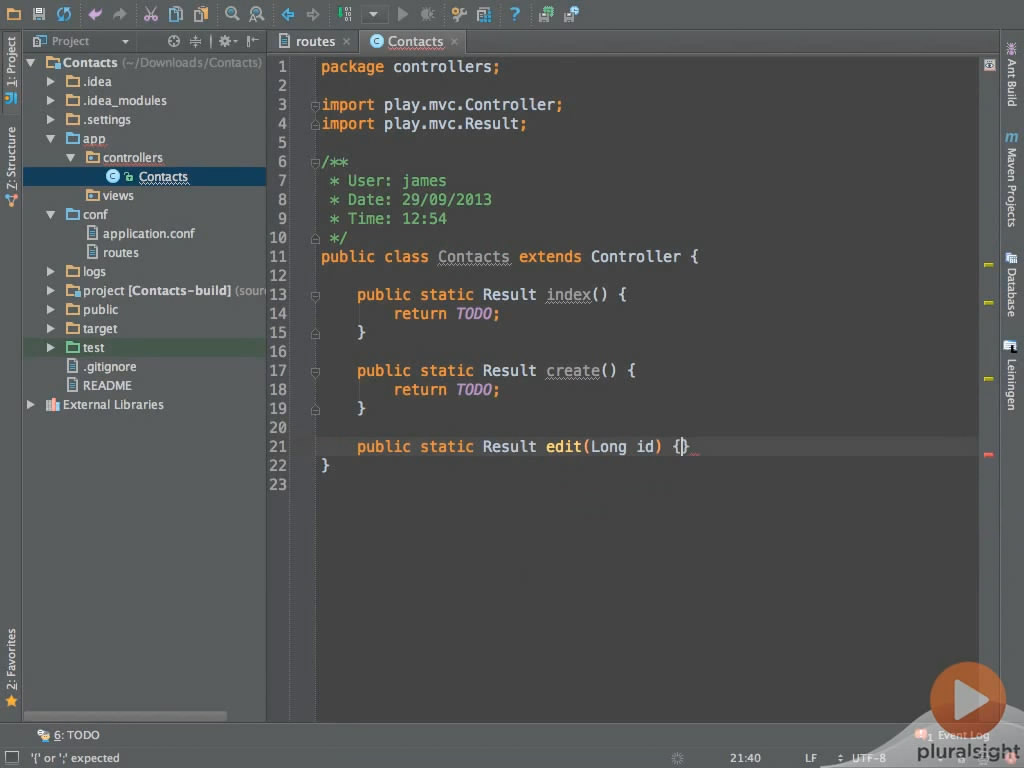Screen dimensions: 1024x768
Task: Click the Undo arrow icon
Action: 95,14
